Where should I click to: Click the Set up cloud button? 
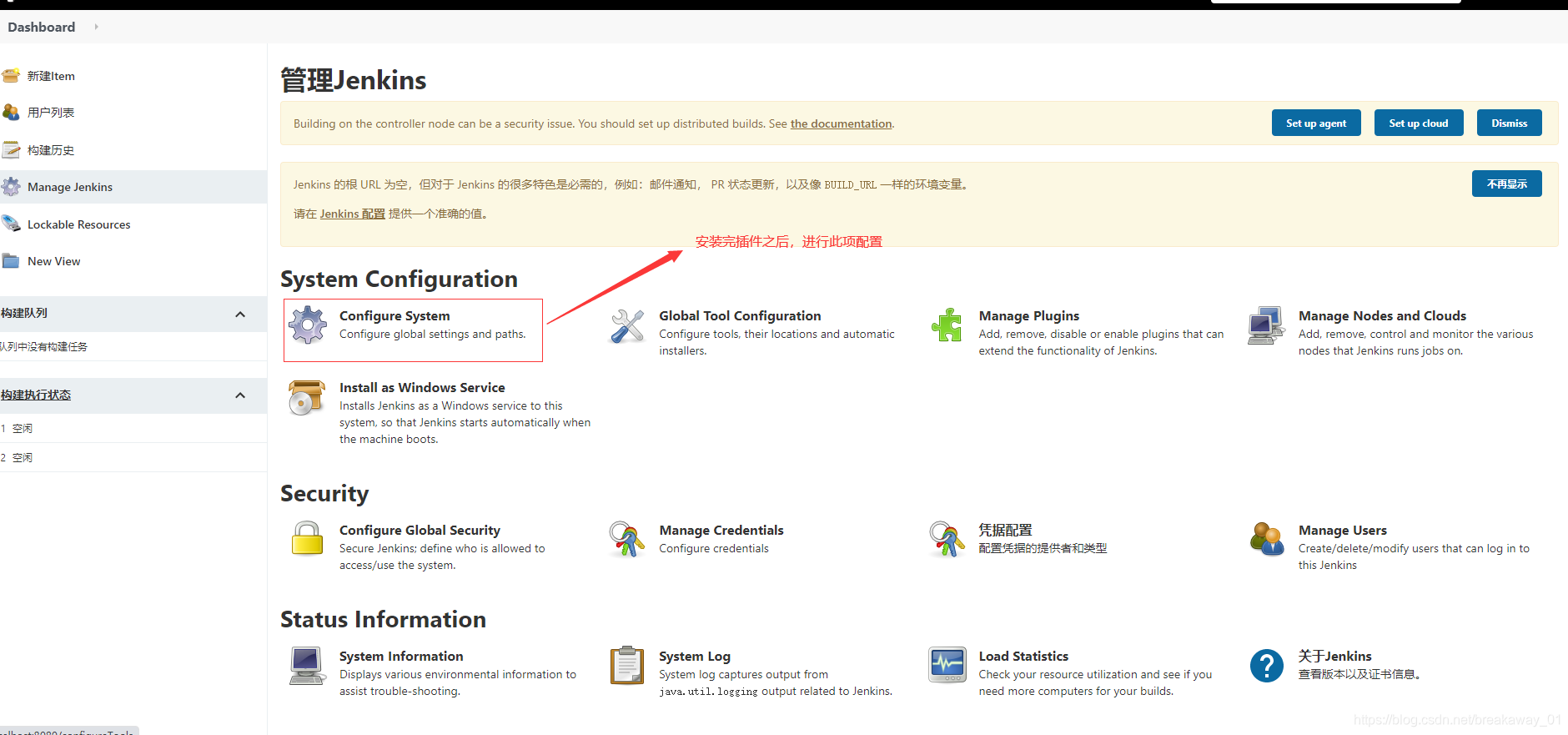(x=1419, y=123)
